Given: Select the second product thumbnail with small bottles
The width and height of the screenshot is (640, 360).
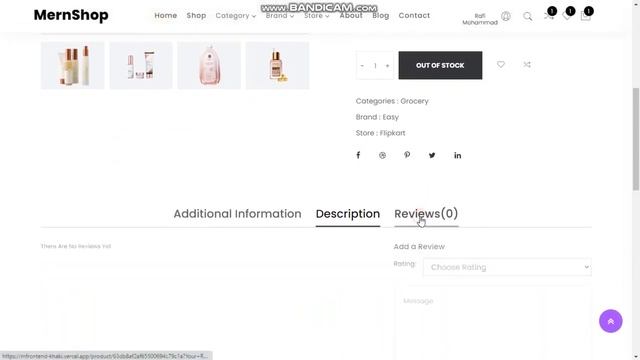Looking at the screenshot, I should (x=141, y=65).
